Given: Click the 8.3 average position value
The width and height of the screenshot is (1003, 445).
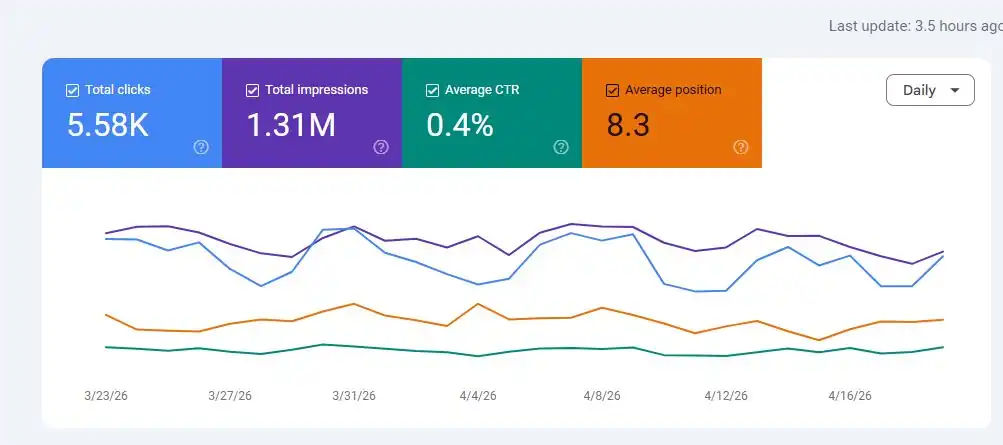Looking at the screenshot, I should pos(628,125).
